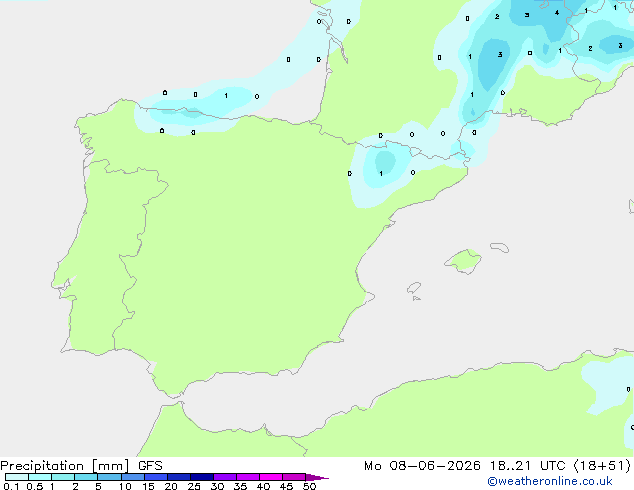Click the legend label '30'

pyautogui.click(x=217, y=486)
